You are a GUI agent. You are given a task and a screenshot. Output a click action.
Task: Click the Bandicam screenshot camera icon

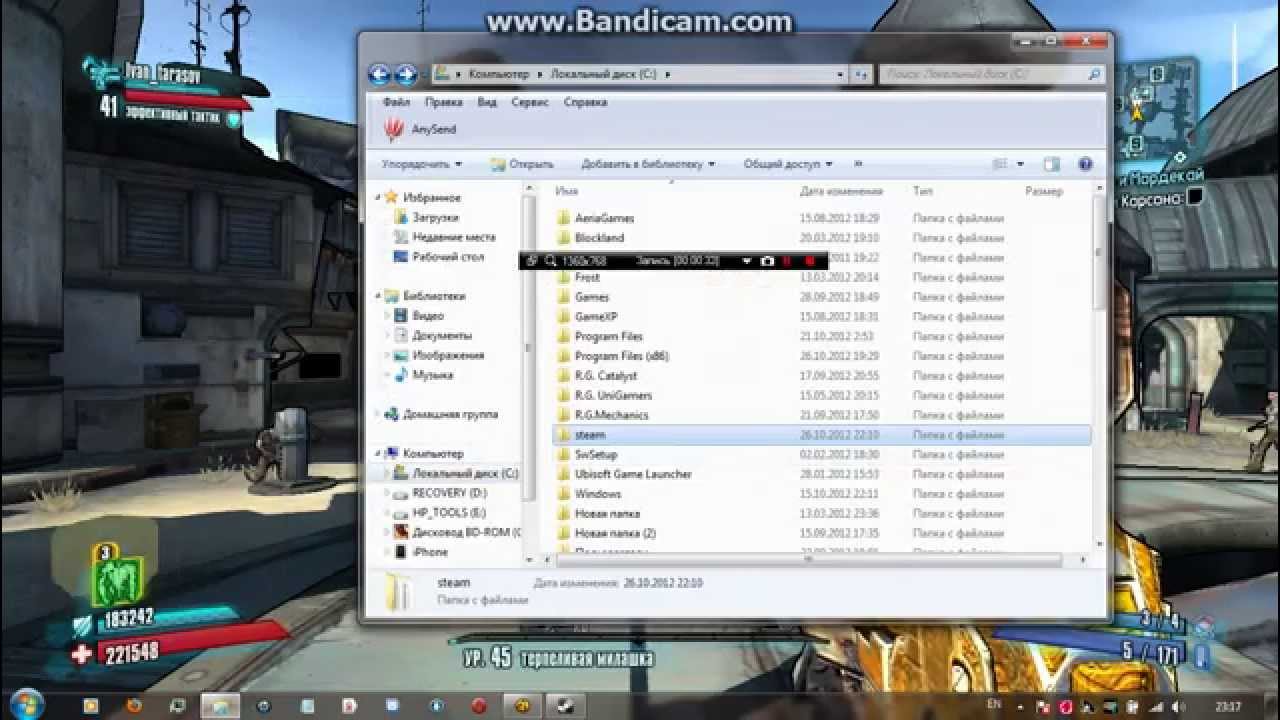(767, 261)
